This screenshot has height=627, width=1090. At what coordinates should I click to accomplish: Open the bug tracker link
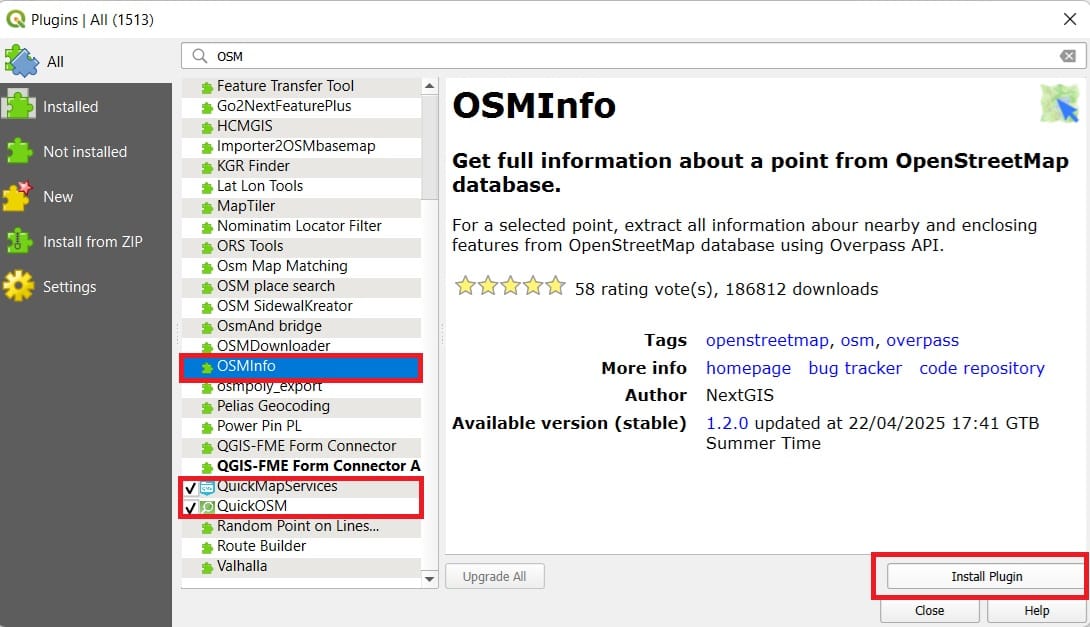click(x=855, y=368)
